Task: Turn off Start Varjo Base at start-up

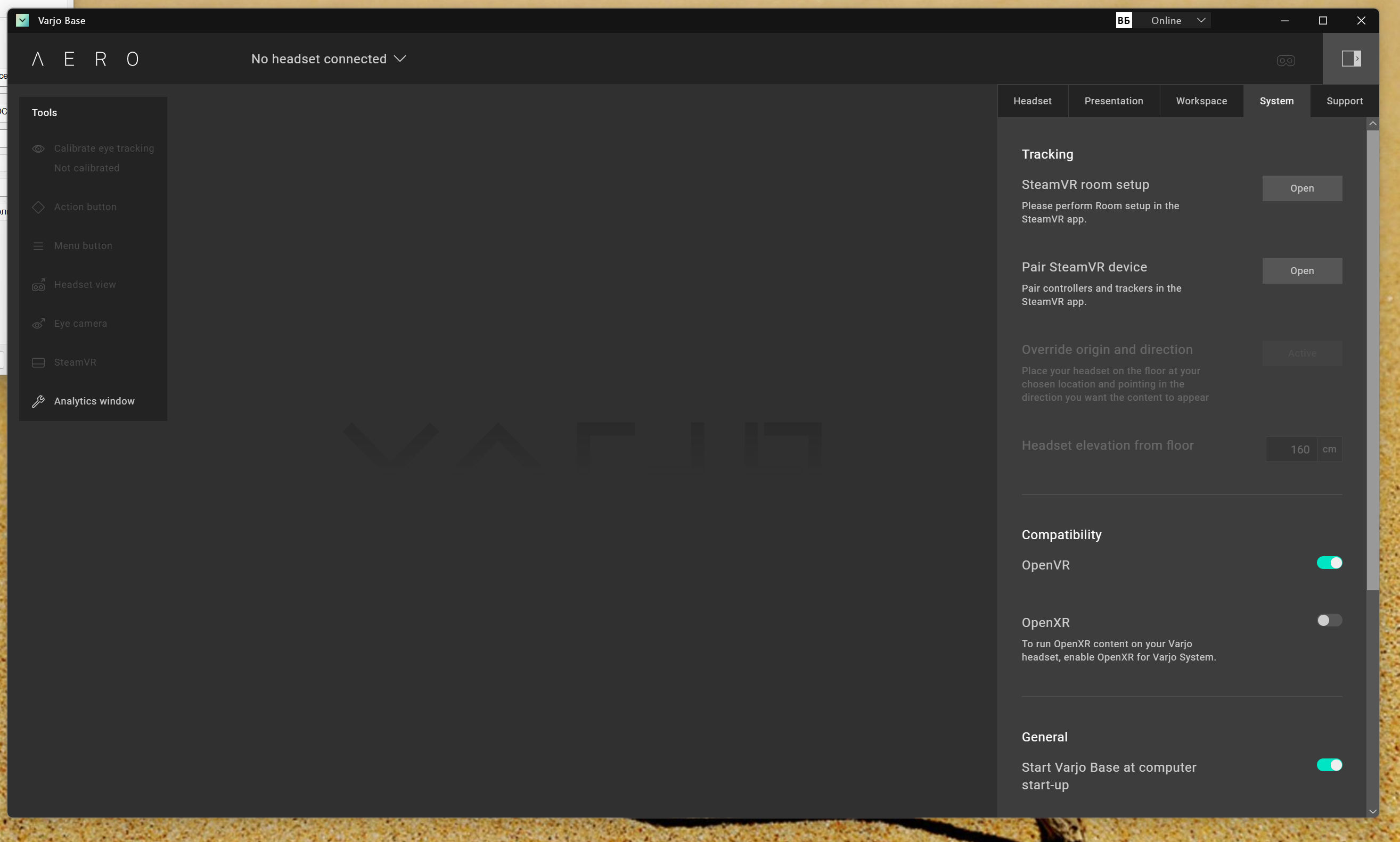Action: pos(1329,765)
